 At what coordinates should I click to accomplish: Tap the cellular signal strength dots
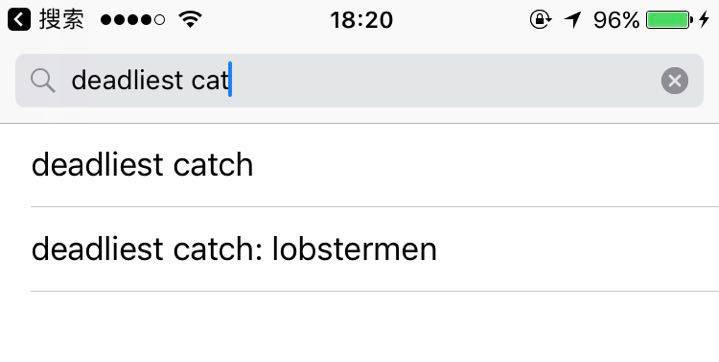[133, 20]
